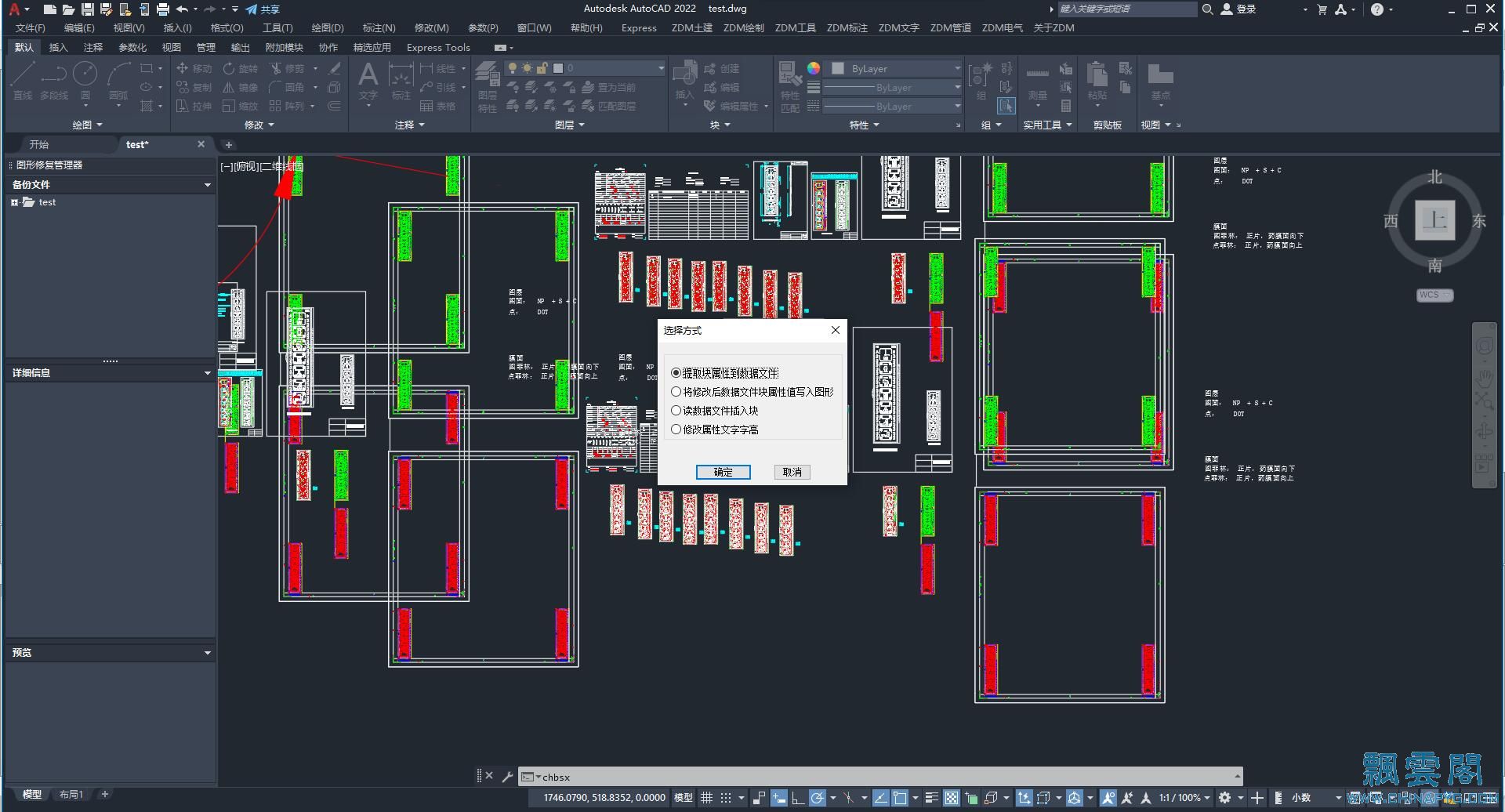Click the Plot/Print icon in quick access toolbar
1505x812 pixels.
coord(162,9)
